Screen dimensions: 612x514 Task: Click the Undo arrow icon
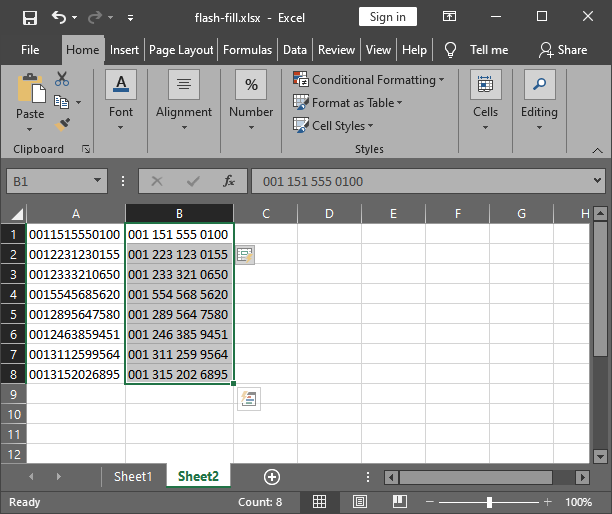(59, 17)
